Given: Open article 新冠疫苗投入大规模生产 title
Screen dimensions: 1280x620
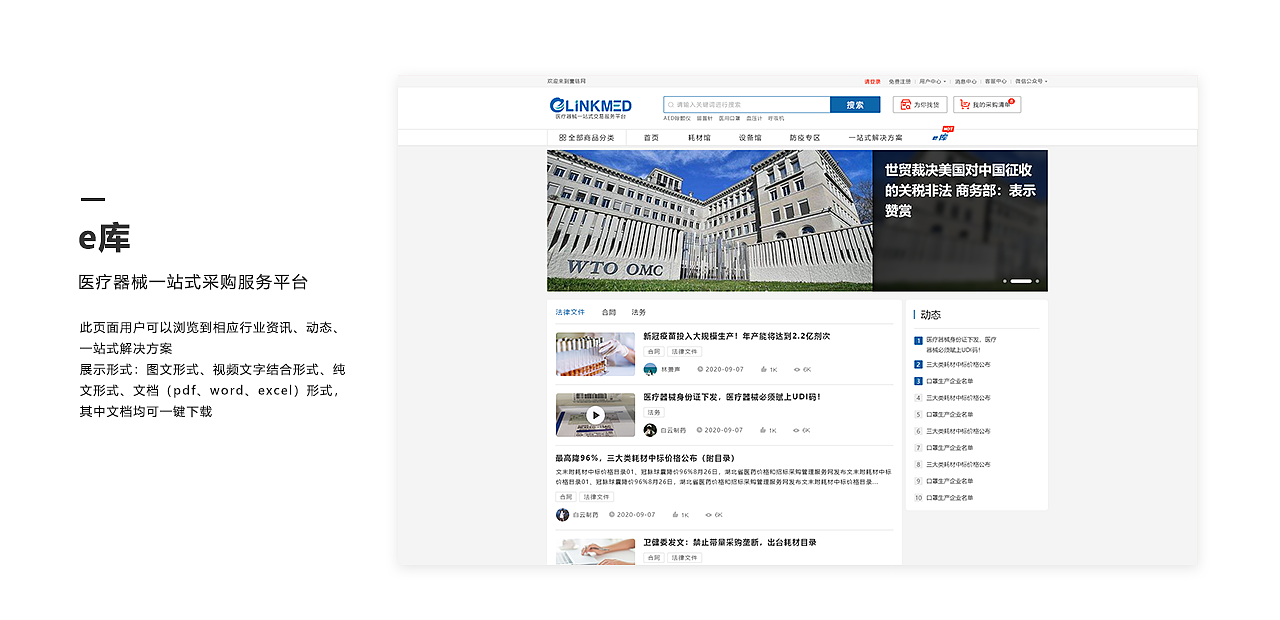Looking at the screenshot, I should coord(736,336).
